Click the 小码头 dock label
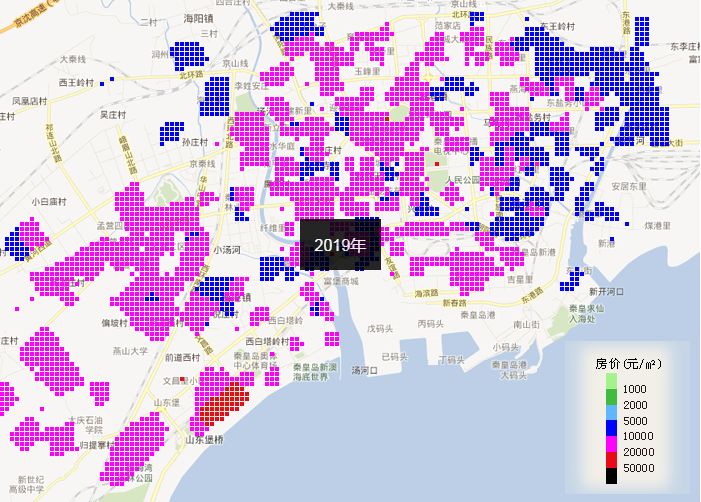The height and width of the screenshot is (502, 701). (x=506, y=347)
